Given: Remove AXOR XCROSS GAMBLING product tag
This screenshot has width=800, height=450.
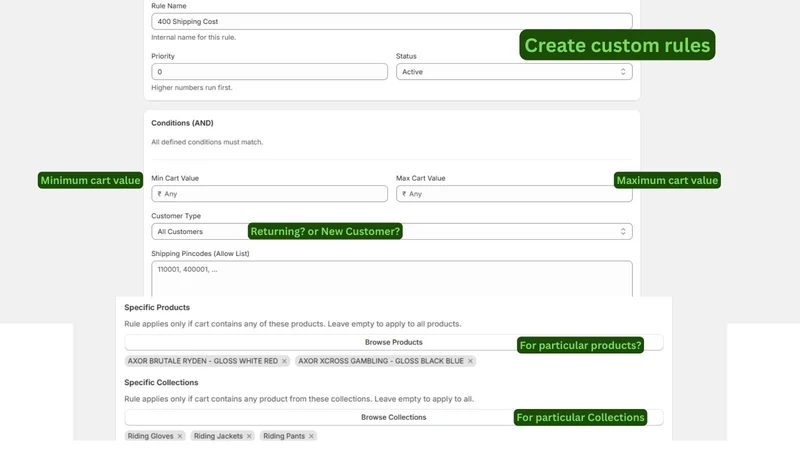Looking at the screenshot, I should pyautogui.click(x=470, y=361).
